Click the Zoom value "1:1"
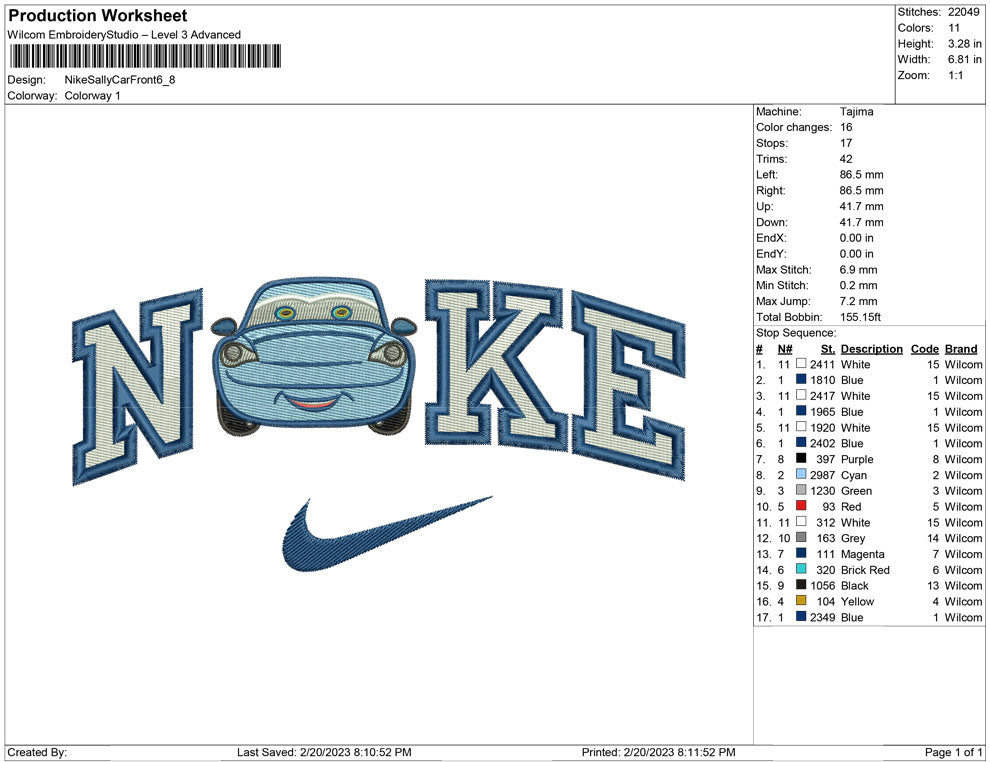This screenshot has width=990, height=762. click(956, 75)
